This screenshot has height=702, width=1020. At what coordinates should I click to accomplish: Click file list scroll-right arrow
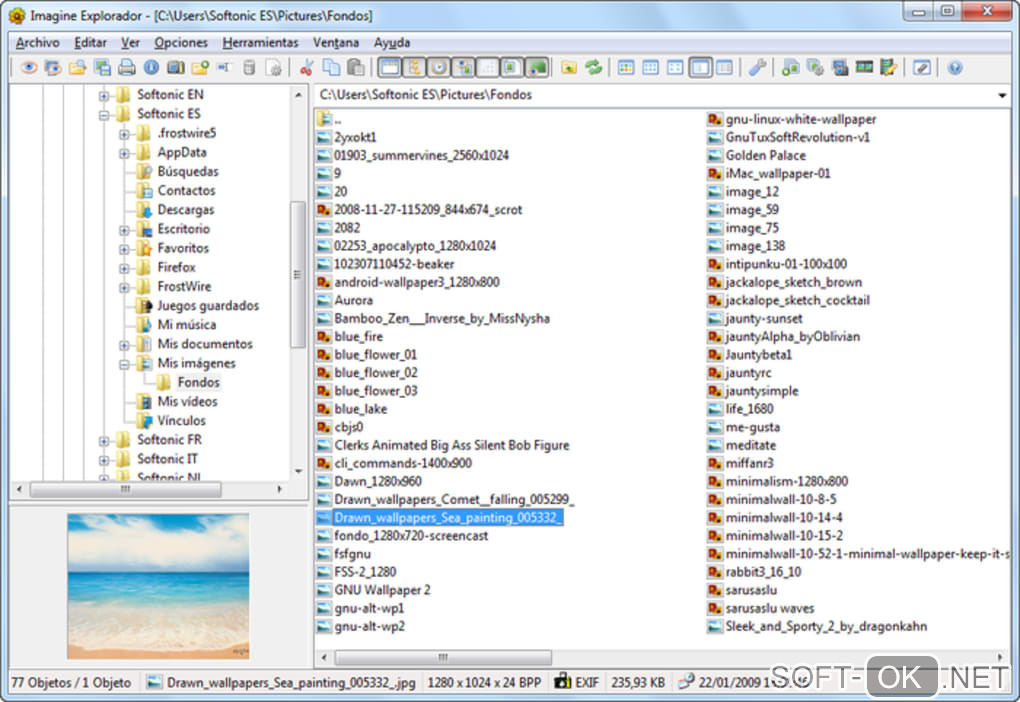pyautogui.click(x=1000, y=657)
